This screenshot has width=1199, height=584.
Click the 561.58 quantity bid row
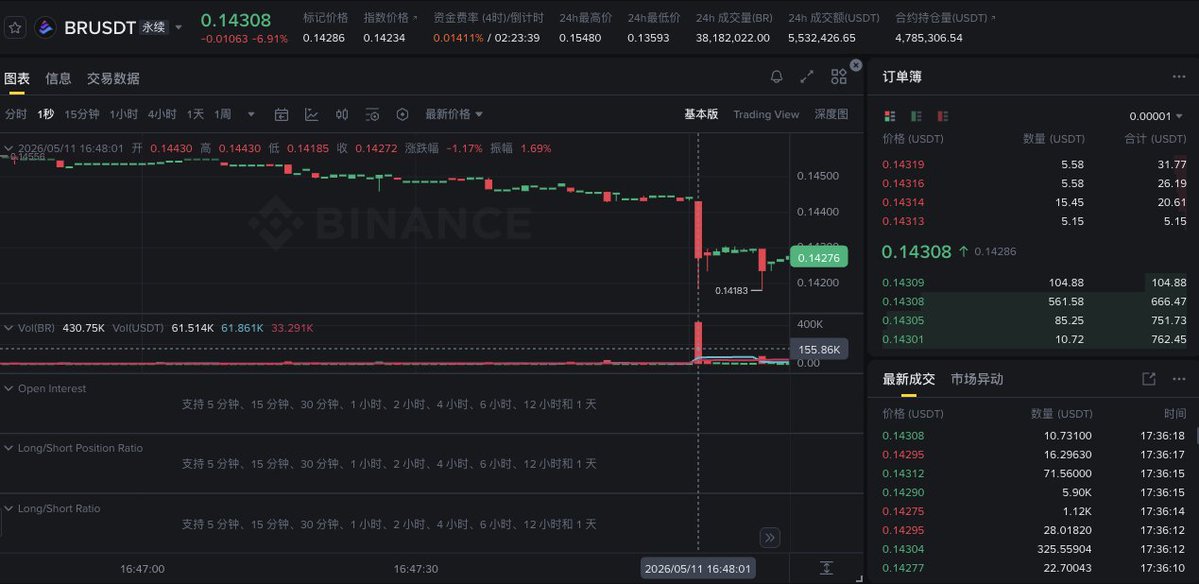[1034, 302]
